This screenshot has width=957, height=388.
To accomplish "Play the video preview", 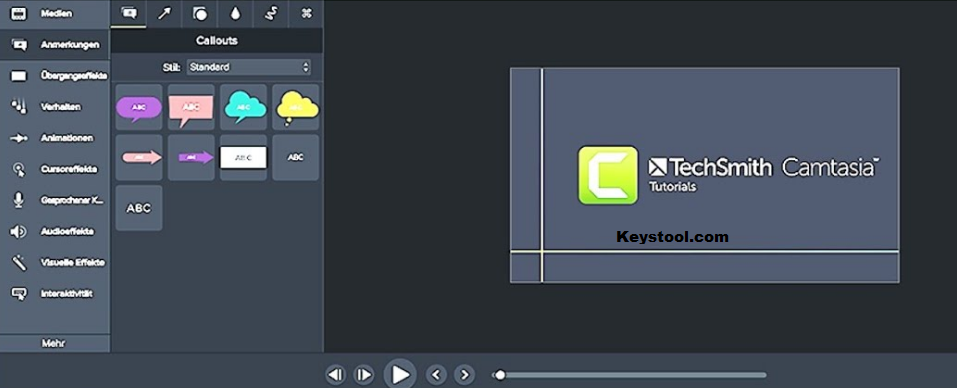I will pyautogui.click(x=400, y=374).
